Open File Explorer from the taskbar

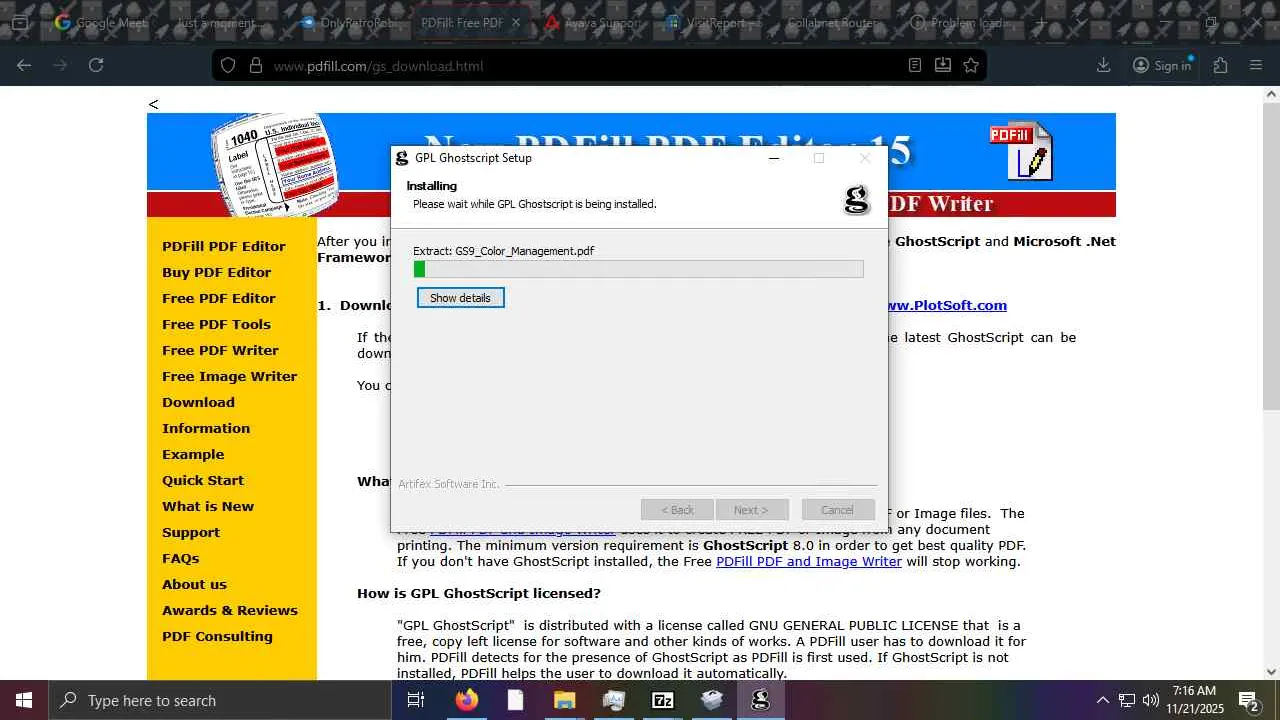(564, 700)
